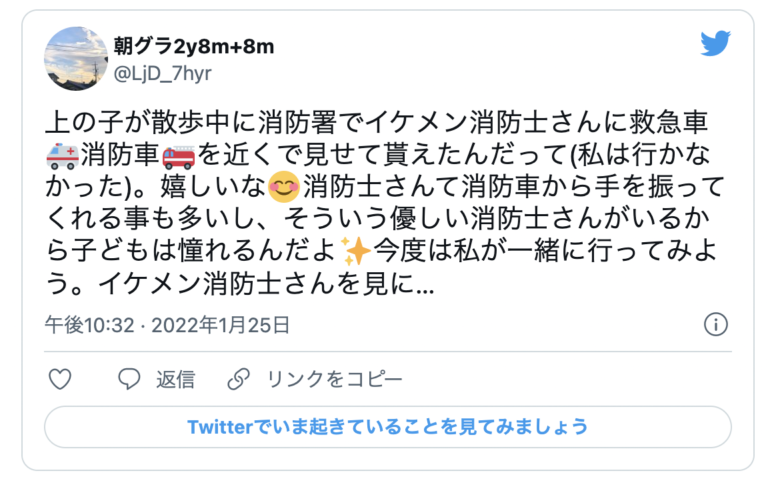Click the blushing smiley face emoji
Viewport: 768px width, 483px height.
point(284,188)
